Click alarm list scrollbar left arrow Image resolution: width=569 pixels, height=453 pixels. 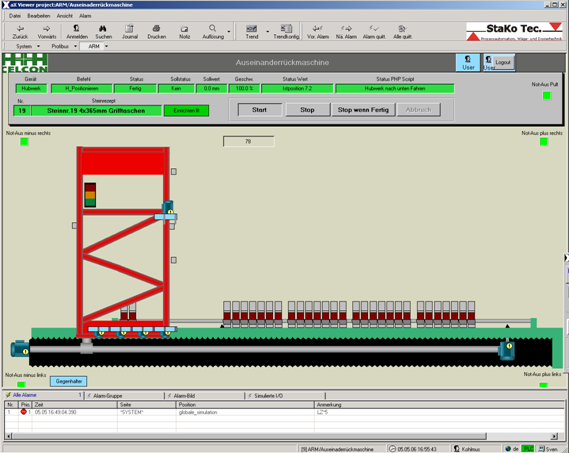point(8,436)
